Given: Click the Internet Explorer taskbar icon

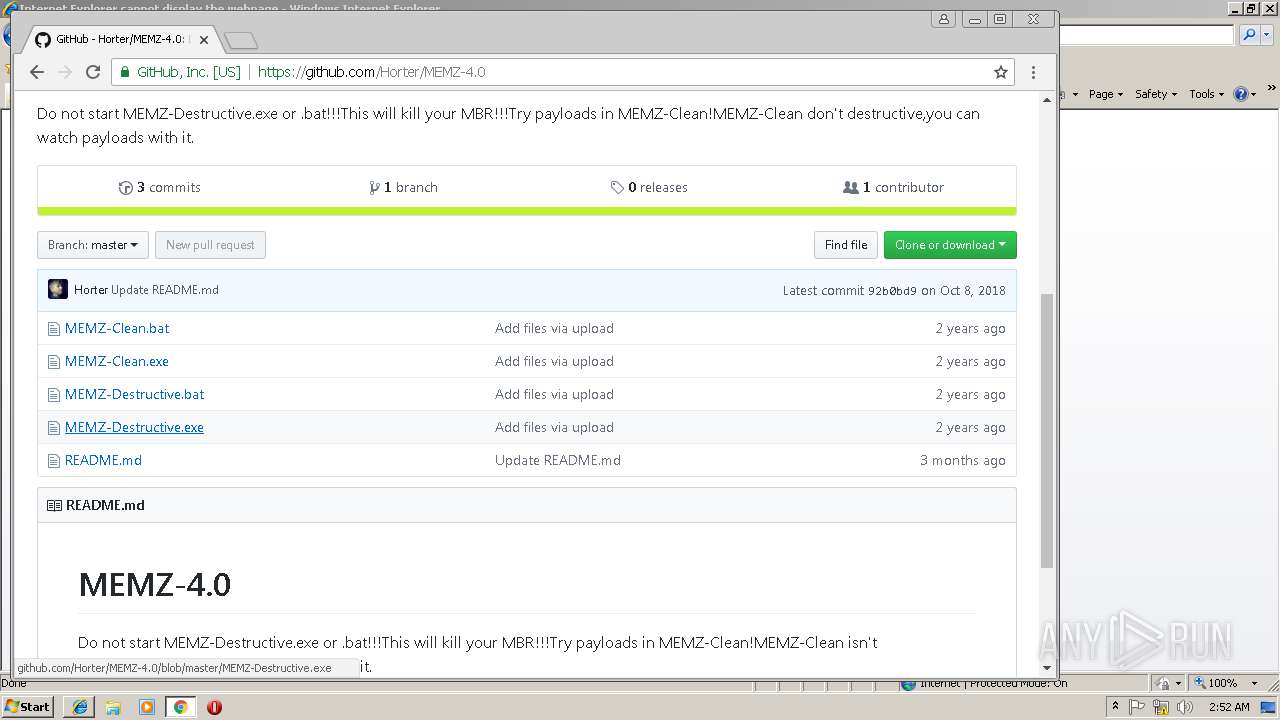Looking at the screenshot, I should pos(80,707).
